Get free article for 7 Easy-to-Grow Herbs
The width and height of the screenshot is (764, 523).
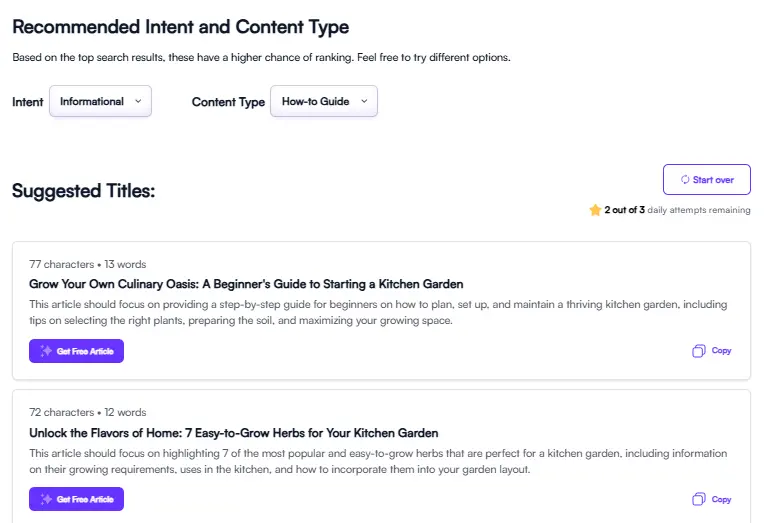(77, 499)
